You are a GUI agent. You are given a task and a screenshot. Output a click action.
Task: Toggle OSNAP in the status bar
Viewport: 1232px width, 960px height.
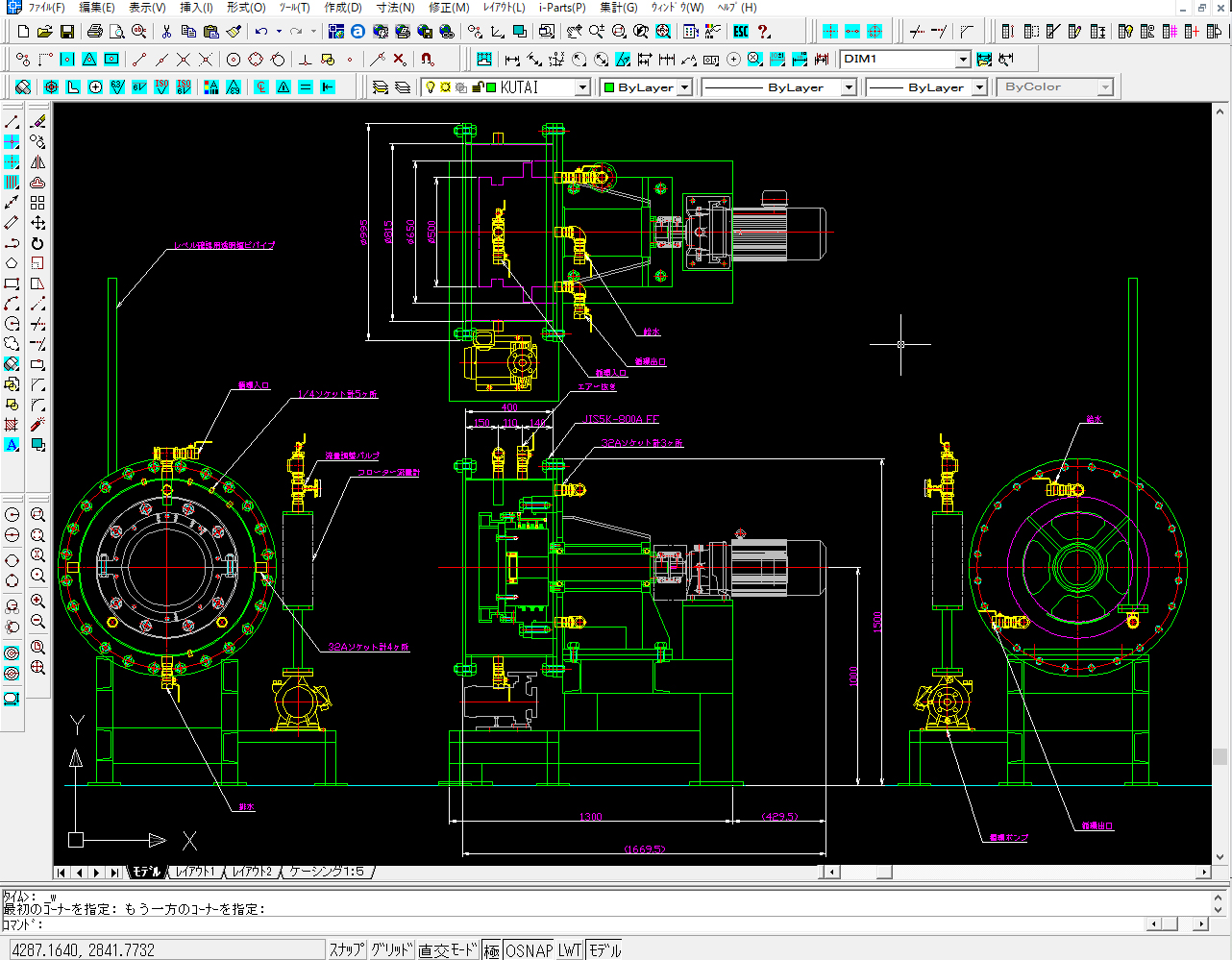click(530, 949)
